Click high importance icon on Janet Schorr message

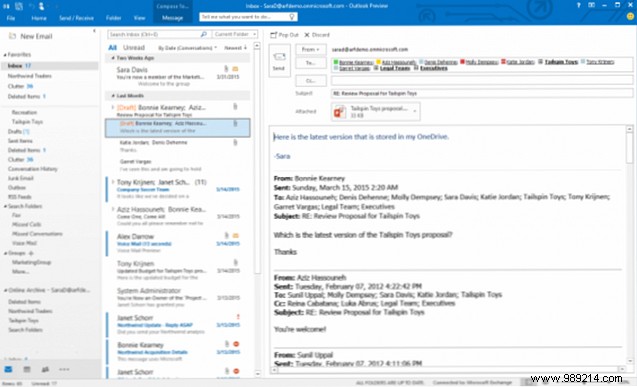click(238, 317)
